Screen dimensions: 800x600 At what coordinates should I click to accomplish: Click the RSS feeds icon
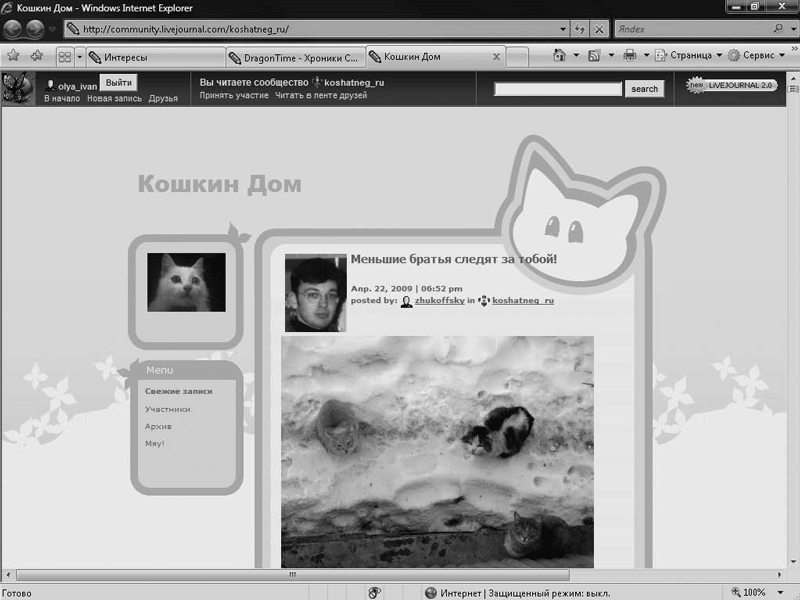click(594, 56)
